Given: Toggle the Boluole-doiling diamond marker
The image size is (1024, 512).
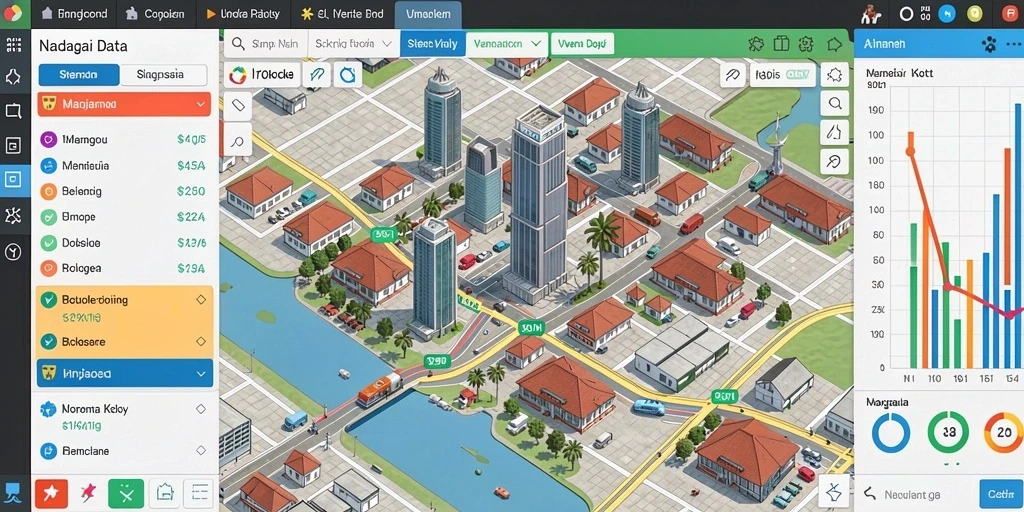Looking at the screenshot, I should click(x=200, y=300).
